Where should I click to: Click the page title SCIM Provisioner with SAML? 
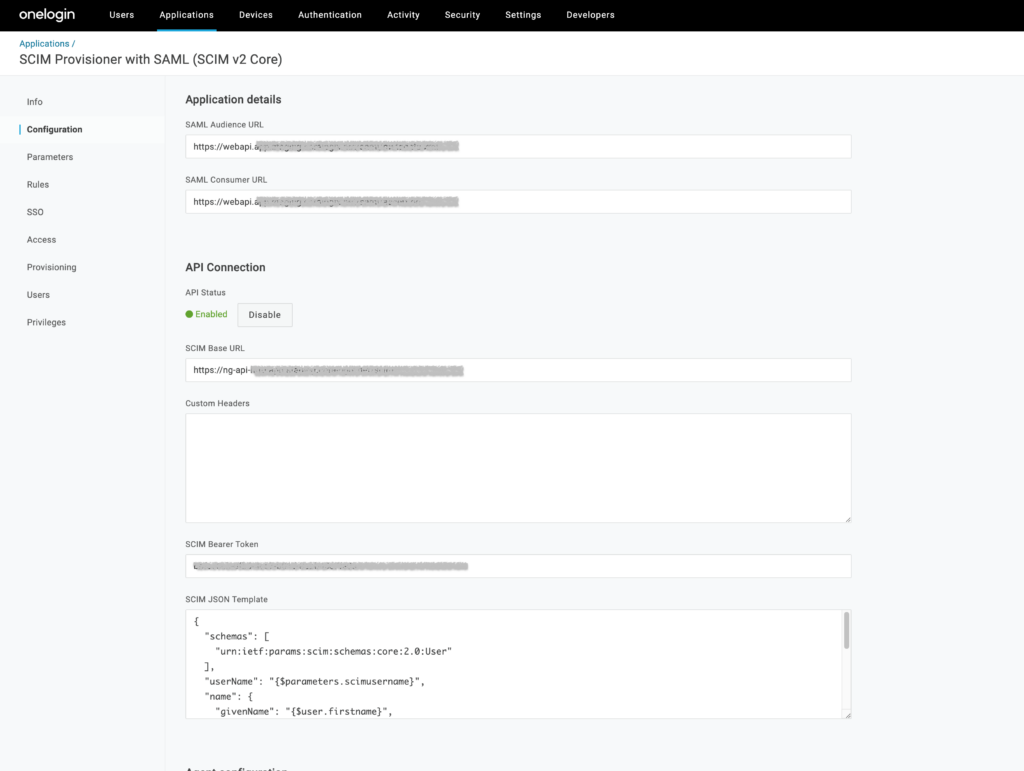coord(151,59)
